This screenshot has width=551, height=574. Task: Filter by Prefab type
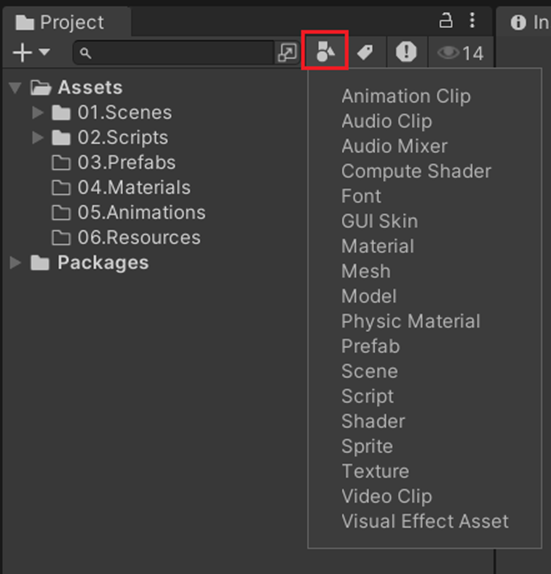tap(371, 346)
